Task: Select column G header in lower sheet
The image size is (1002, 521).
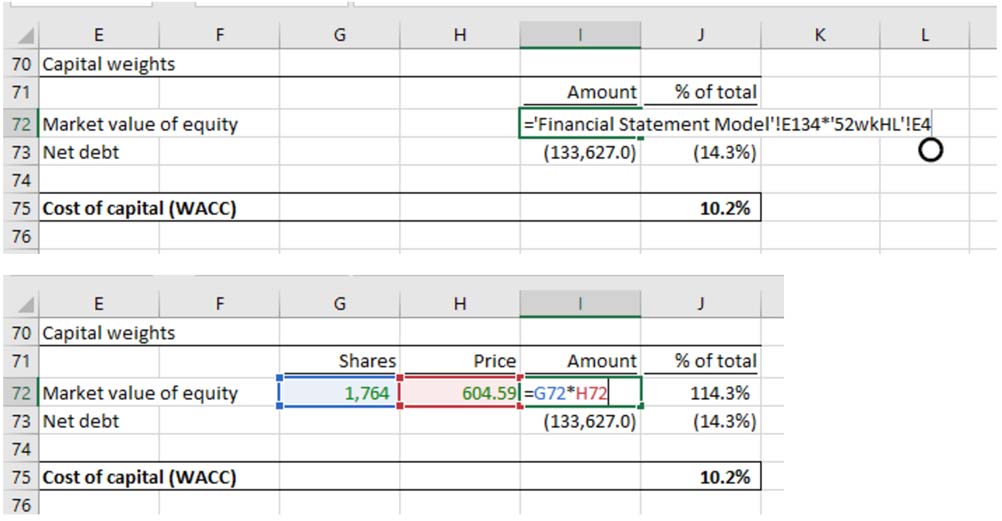Action: click(x=339, y=304)
